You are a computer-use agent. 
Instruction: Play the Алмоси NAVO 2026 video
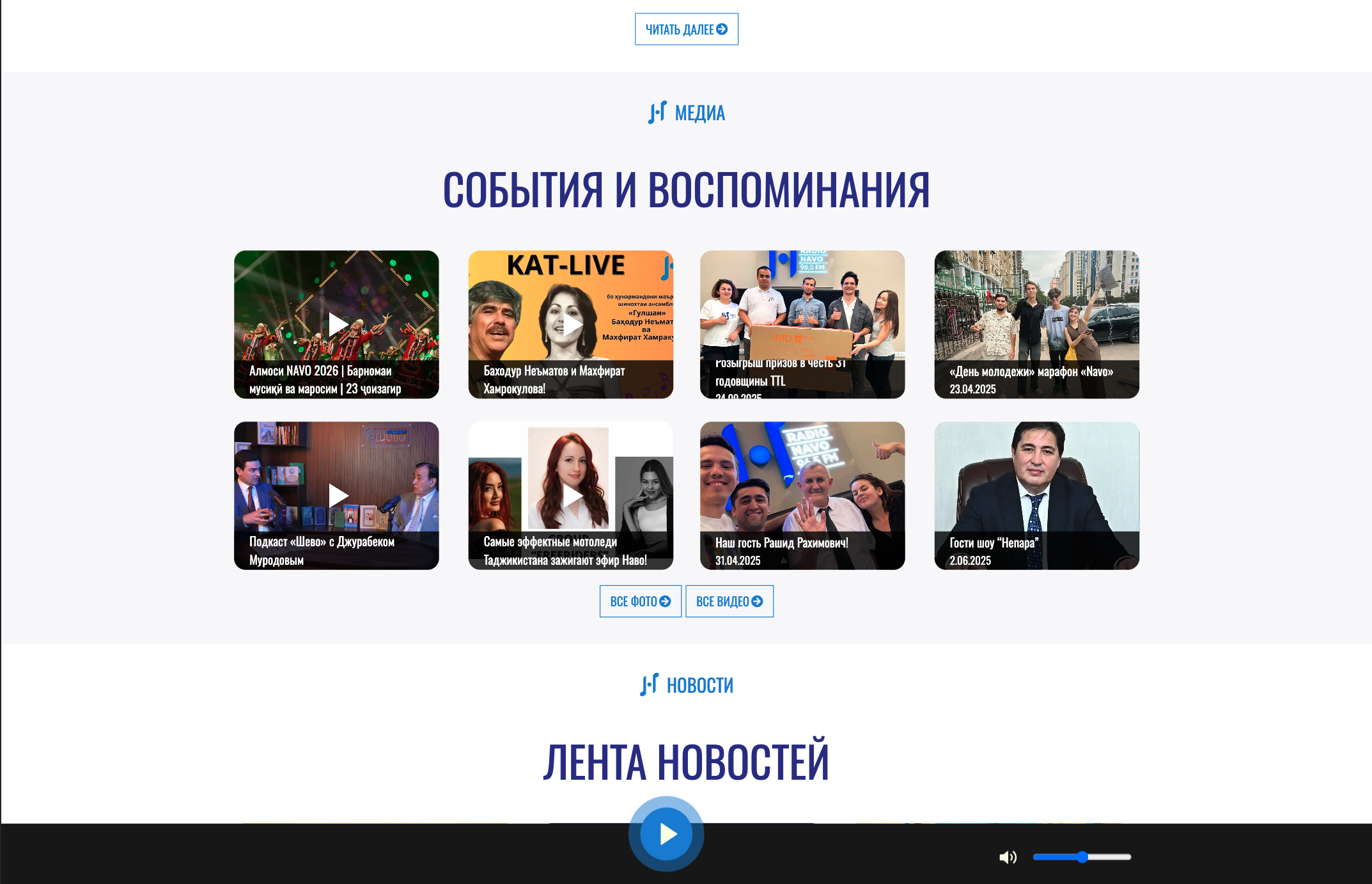(x=337, y=324)
